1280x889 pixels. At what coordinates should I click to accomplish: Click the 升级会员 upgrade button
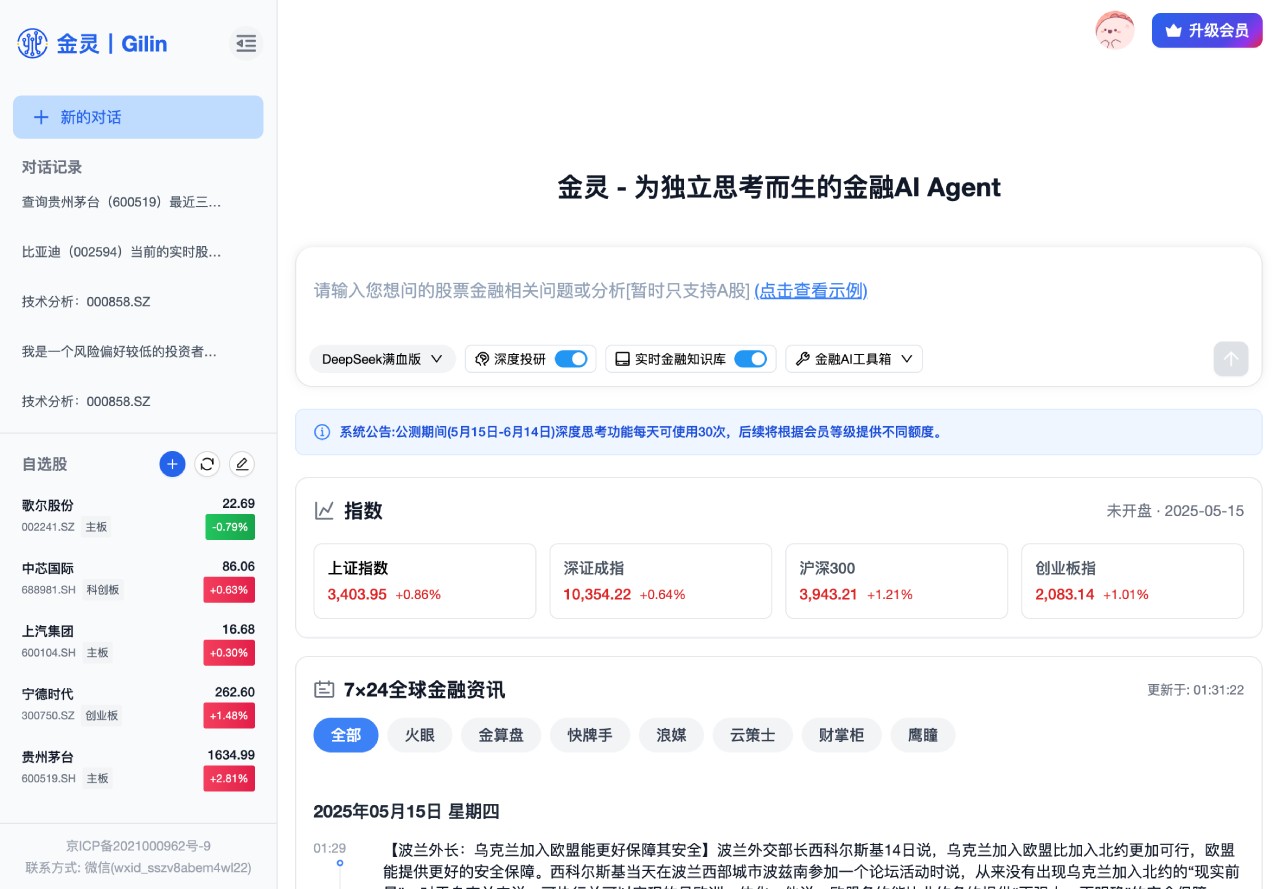pyautogui.click(x=1206, y=31)
